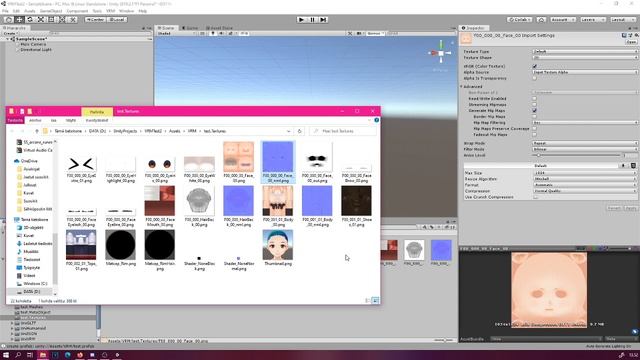Open the Component menu

[x=77, y=11]
